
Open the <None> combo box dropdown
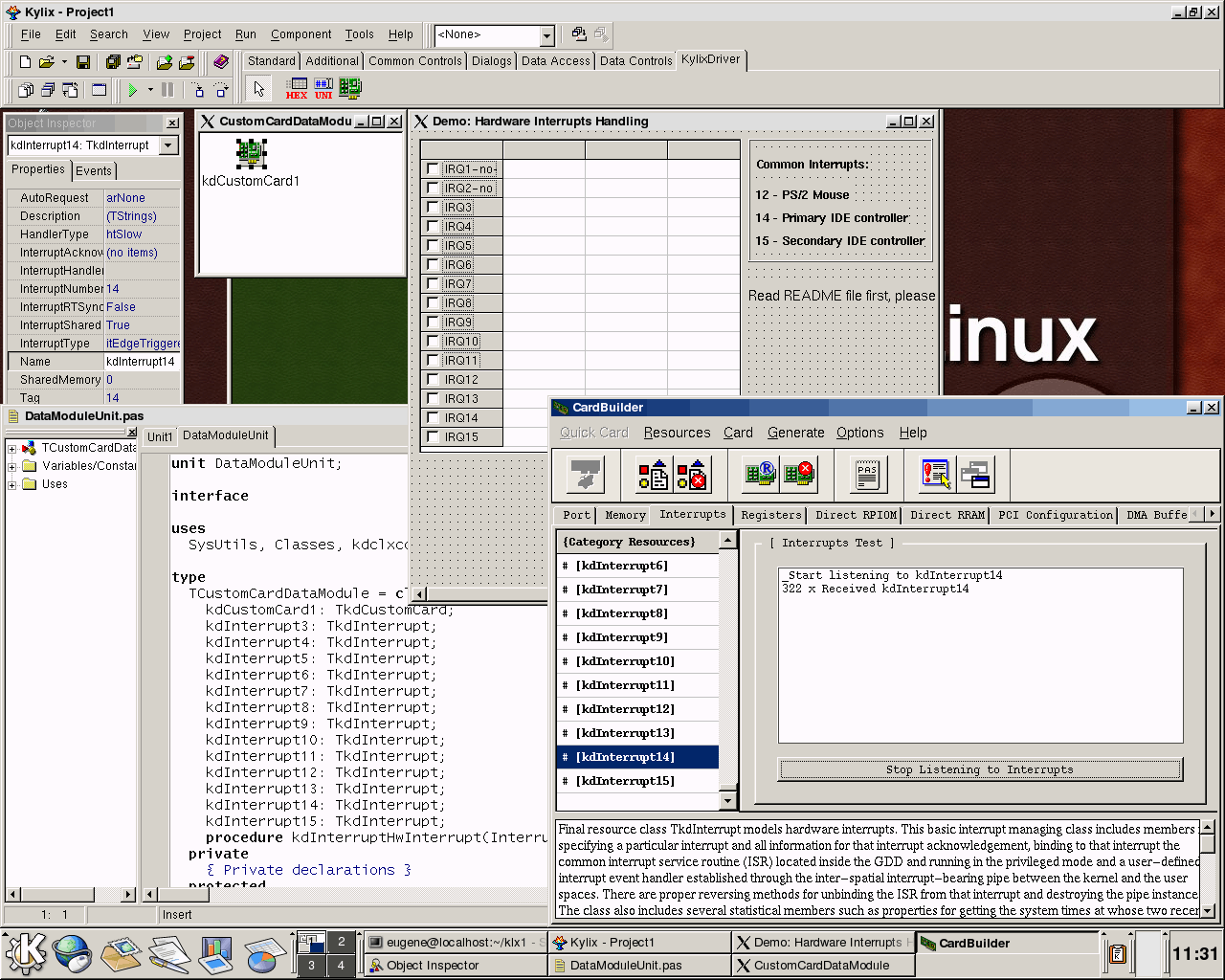point(546,35)
